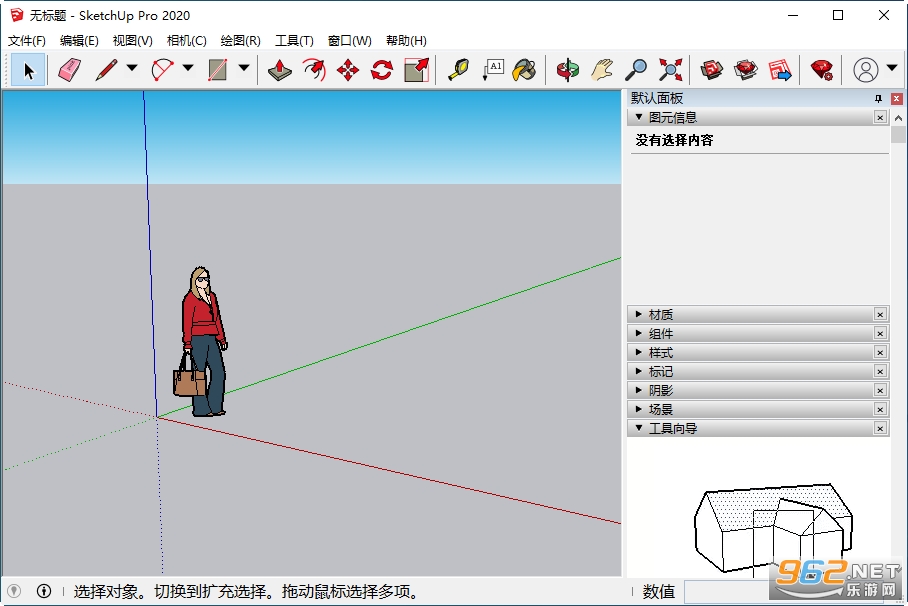Expand the 样式 panel section
This screenshot has height=606, width=908.
click(x=639, y=352)
